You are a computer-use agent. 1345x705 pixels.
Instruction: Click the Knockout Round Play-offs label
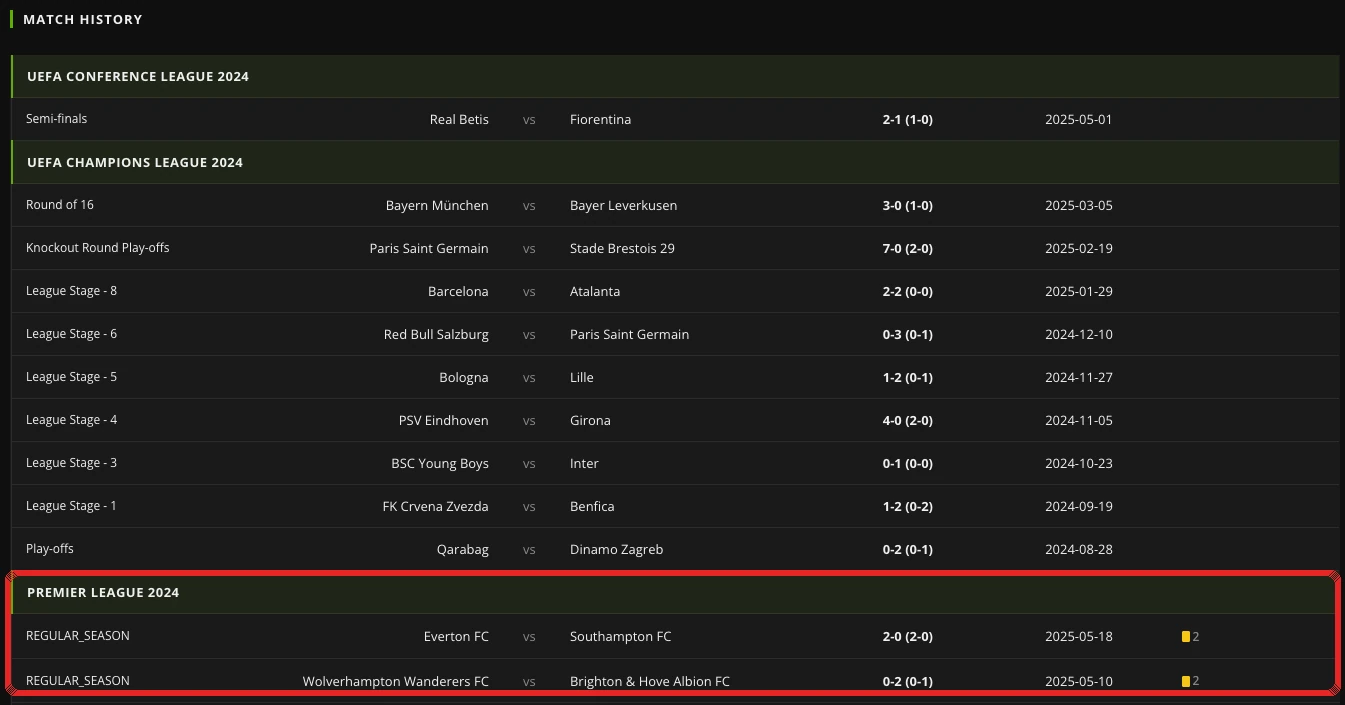point(98,247)
